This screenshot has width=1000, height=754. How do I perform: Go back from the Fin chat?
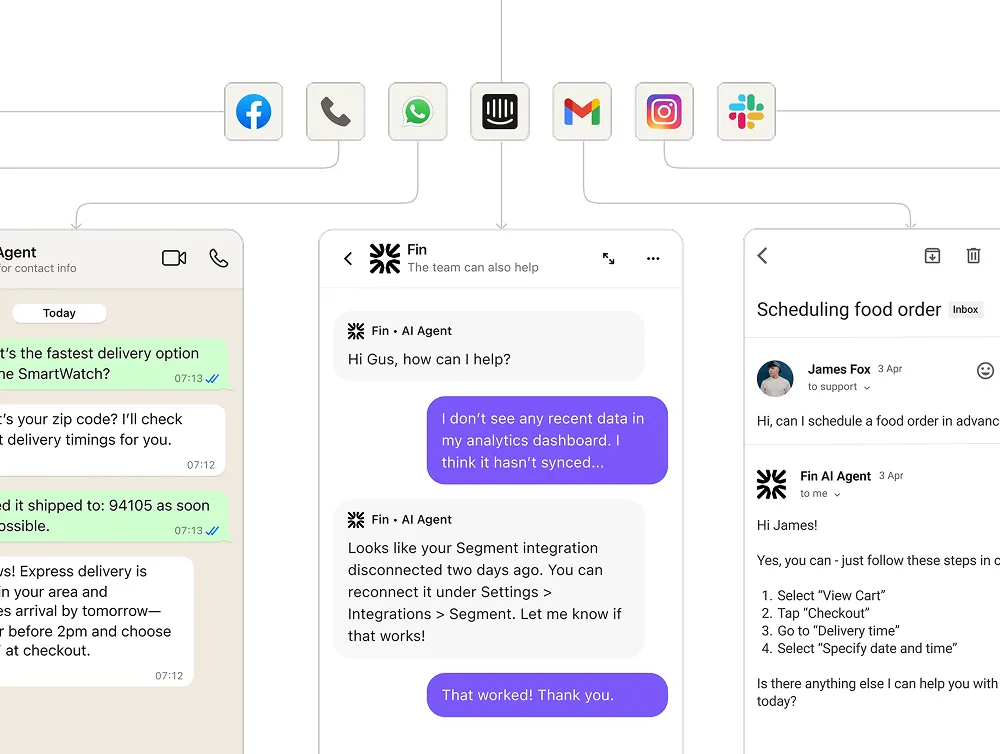click(x=348, y=258)
